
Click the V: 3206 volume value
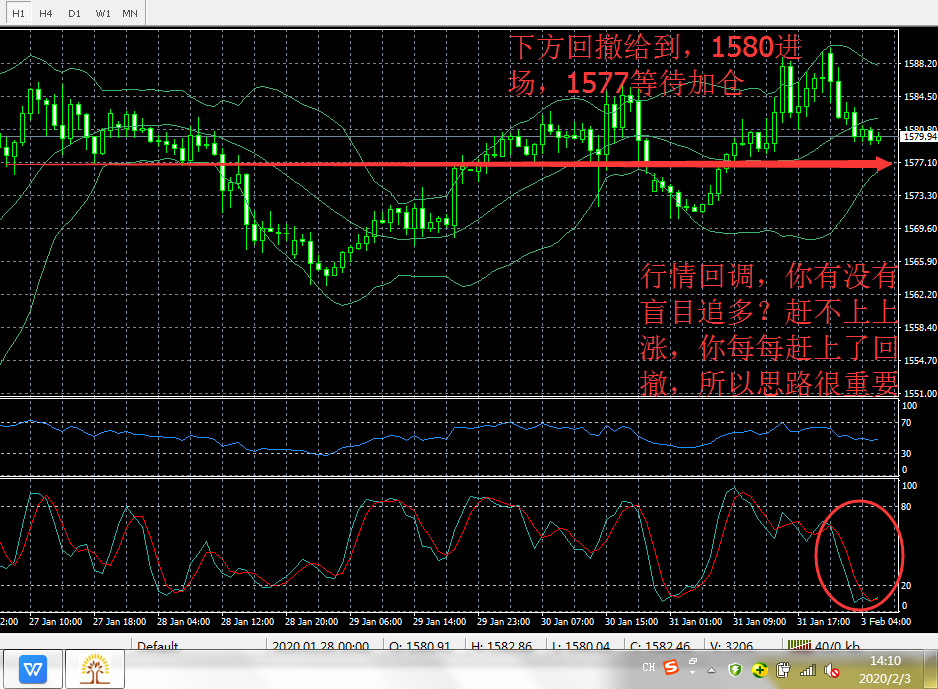pyautogui.click(x=731, y=647)
